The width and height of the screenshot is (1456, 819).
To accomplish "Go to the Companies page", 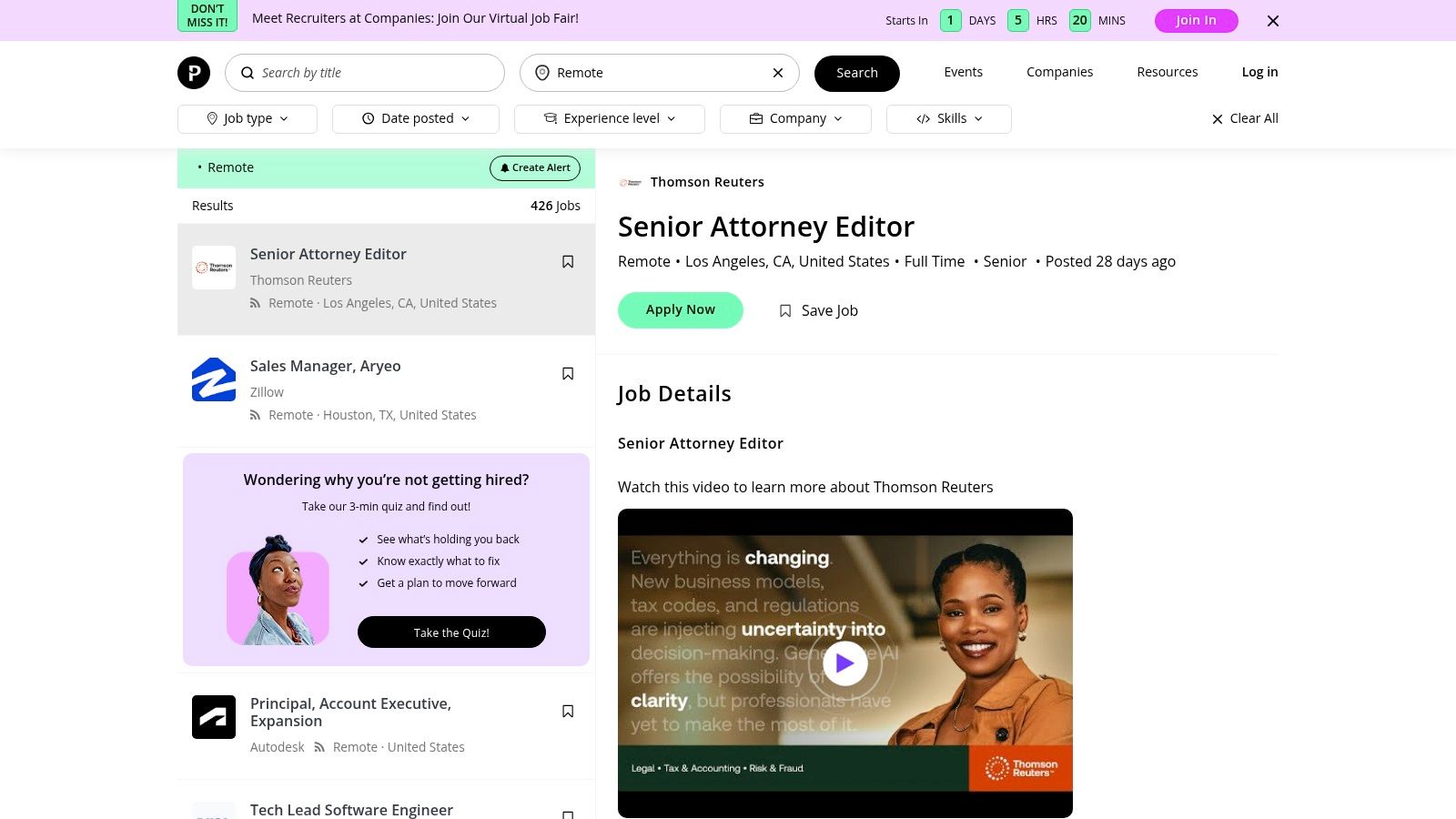I will click(x=1059, y=72).
